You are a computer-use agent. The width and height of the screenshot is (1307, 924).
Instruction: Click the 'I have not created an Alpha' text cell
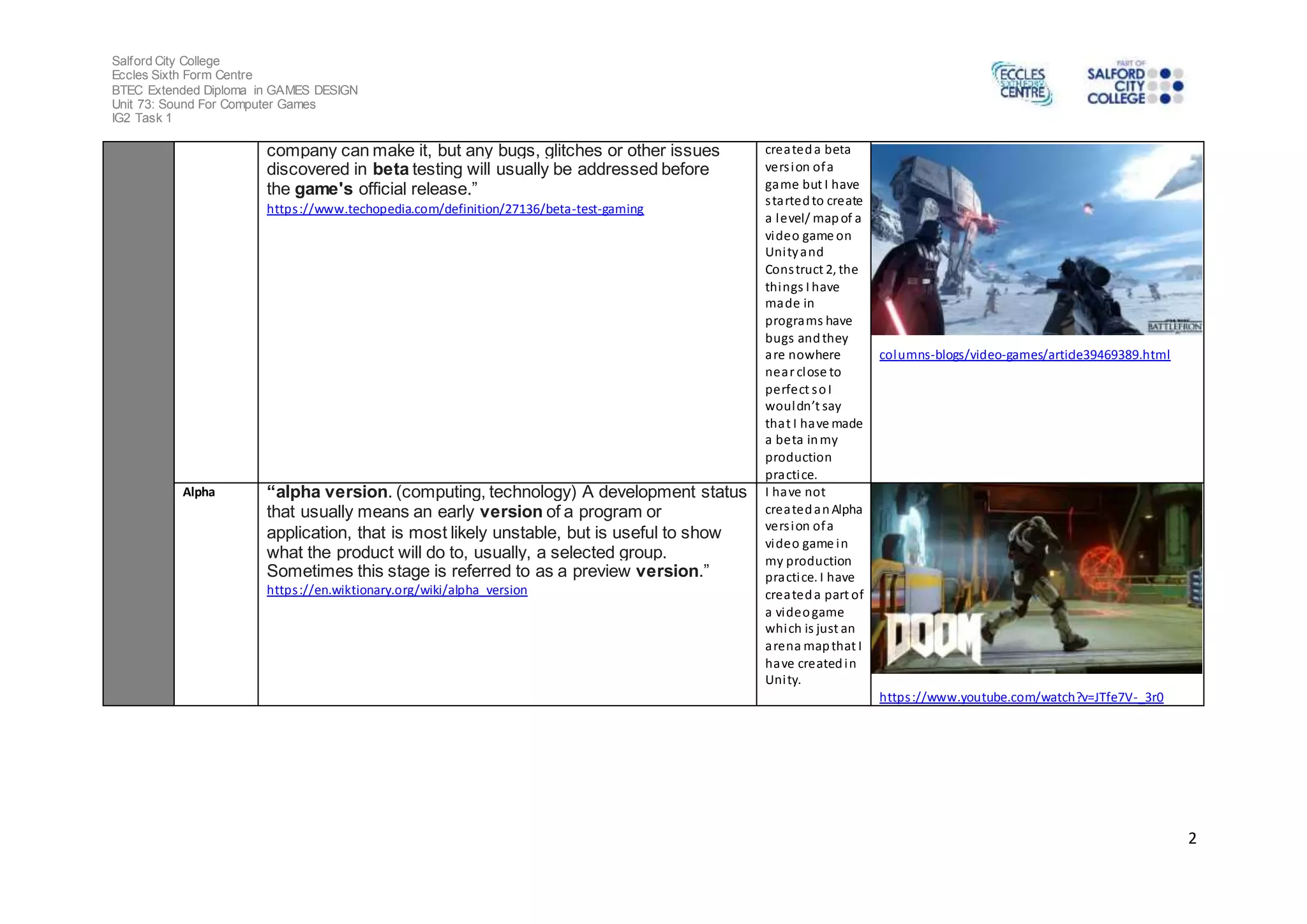[x=813, y=586]
